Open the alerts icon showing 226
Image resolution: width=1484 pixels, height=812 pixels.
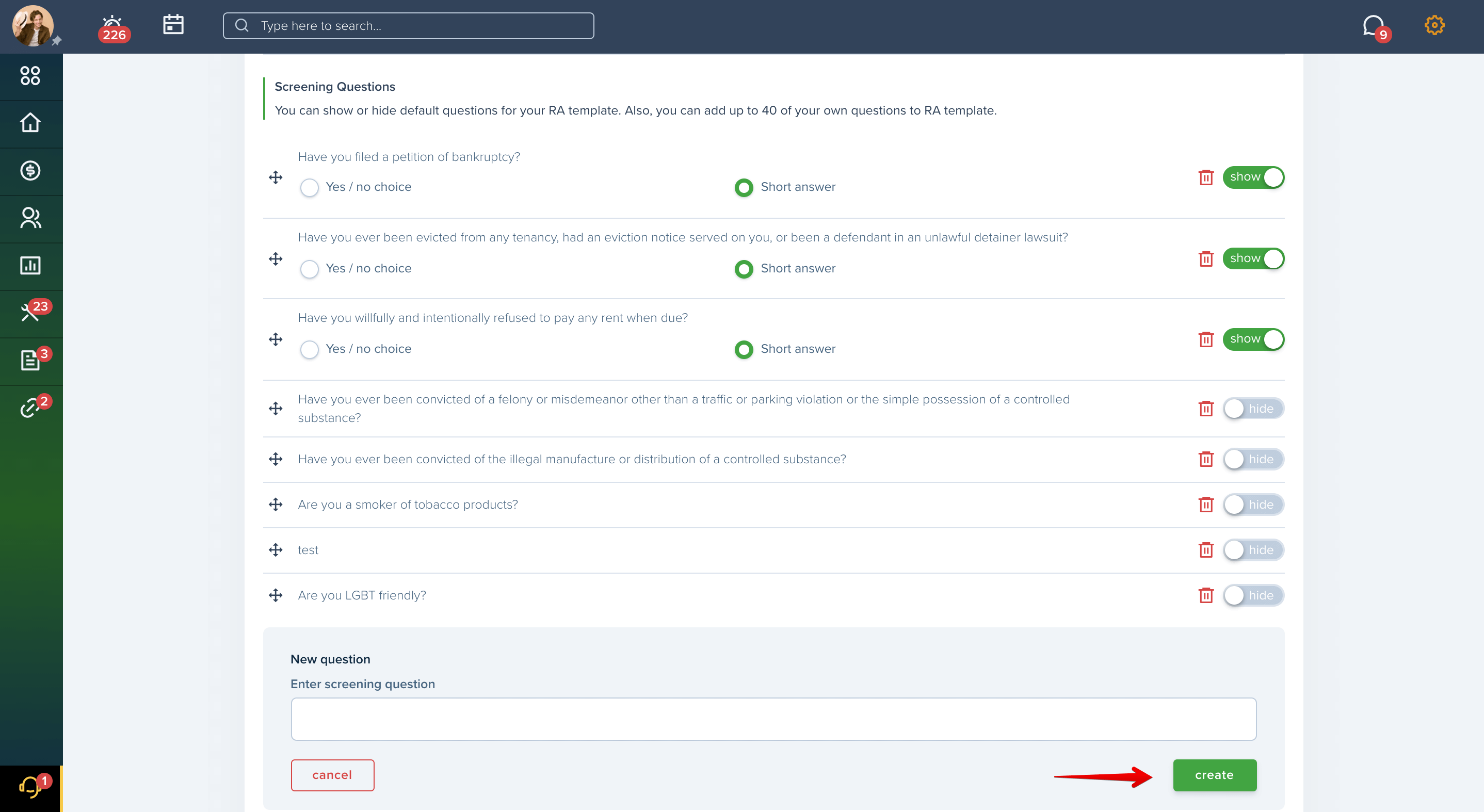(x=114, y=28)
